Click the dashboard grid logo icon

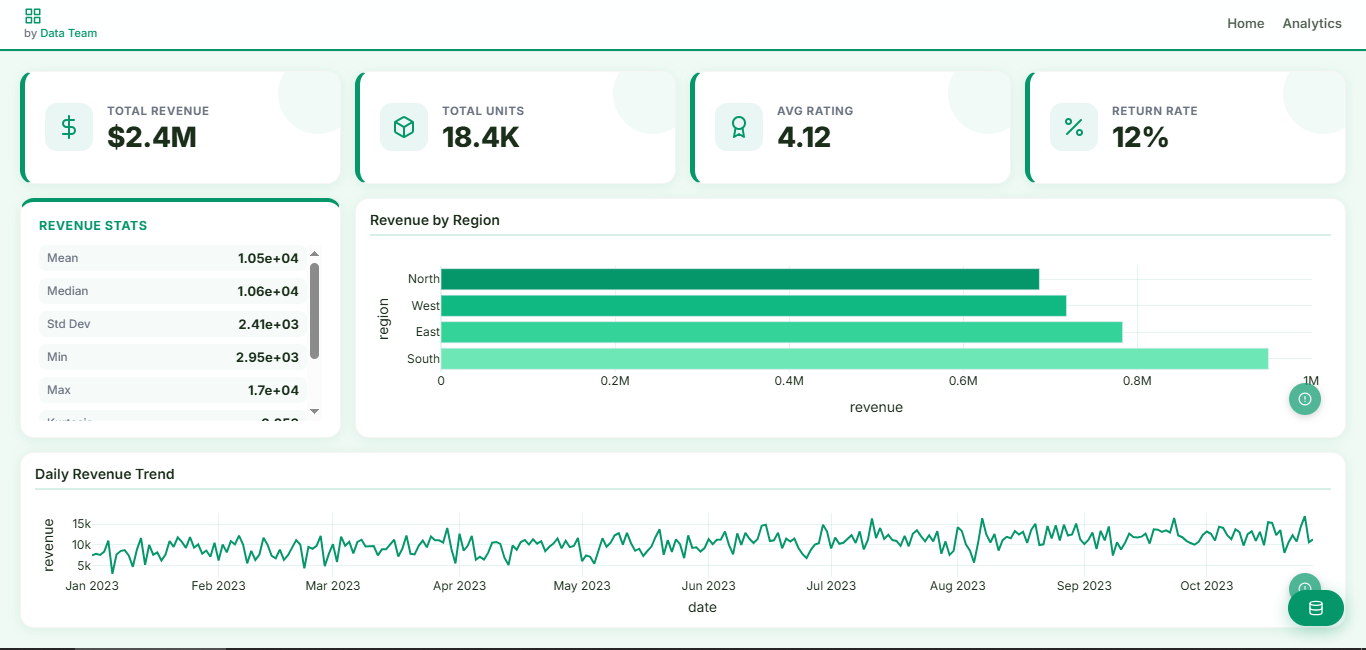[x=33, y=16]
